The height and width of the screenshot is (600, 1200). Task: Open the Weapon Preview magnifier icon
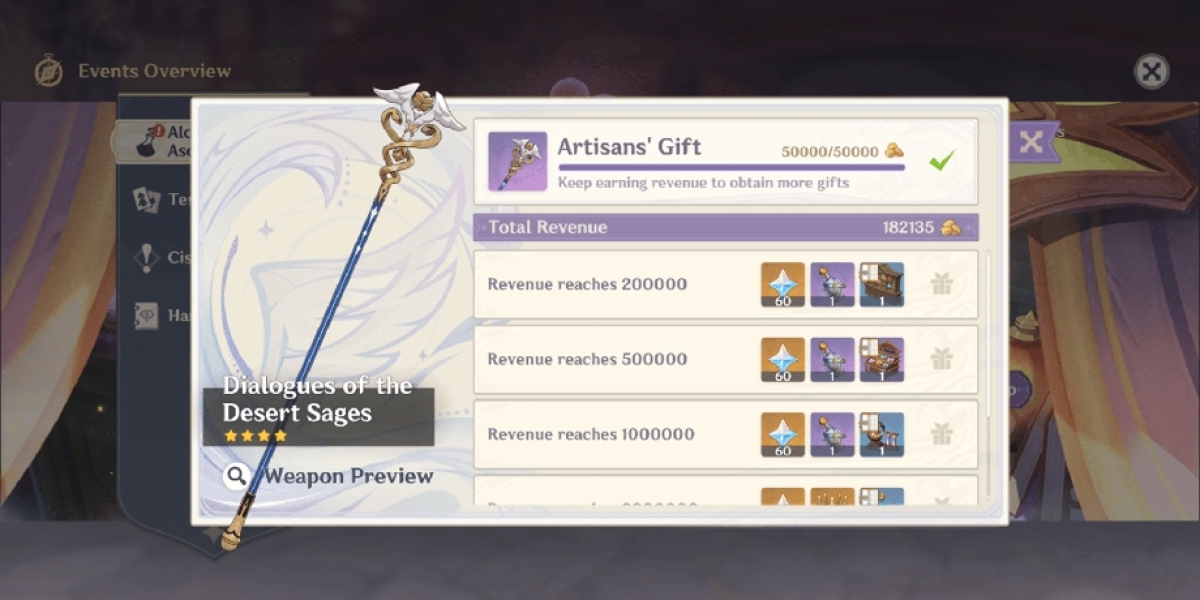236,476
